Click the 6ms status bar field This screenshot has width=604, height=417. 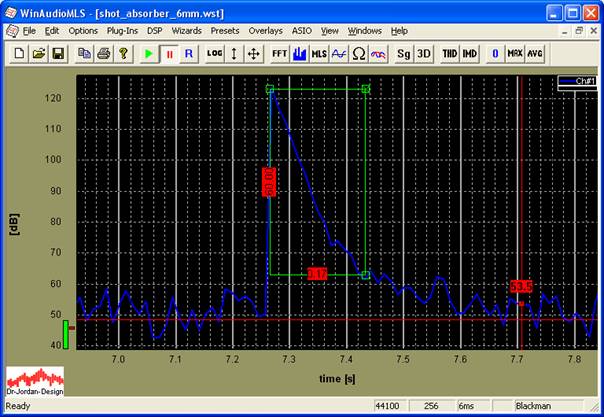click(x=473, y=406)
